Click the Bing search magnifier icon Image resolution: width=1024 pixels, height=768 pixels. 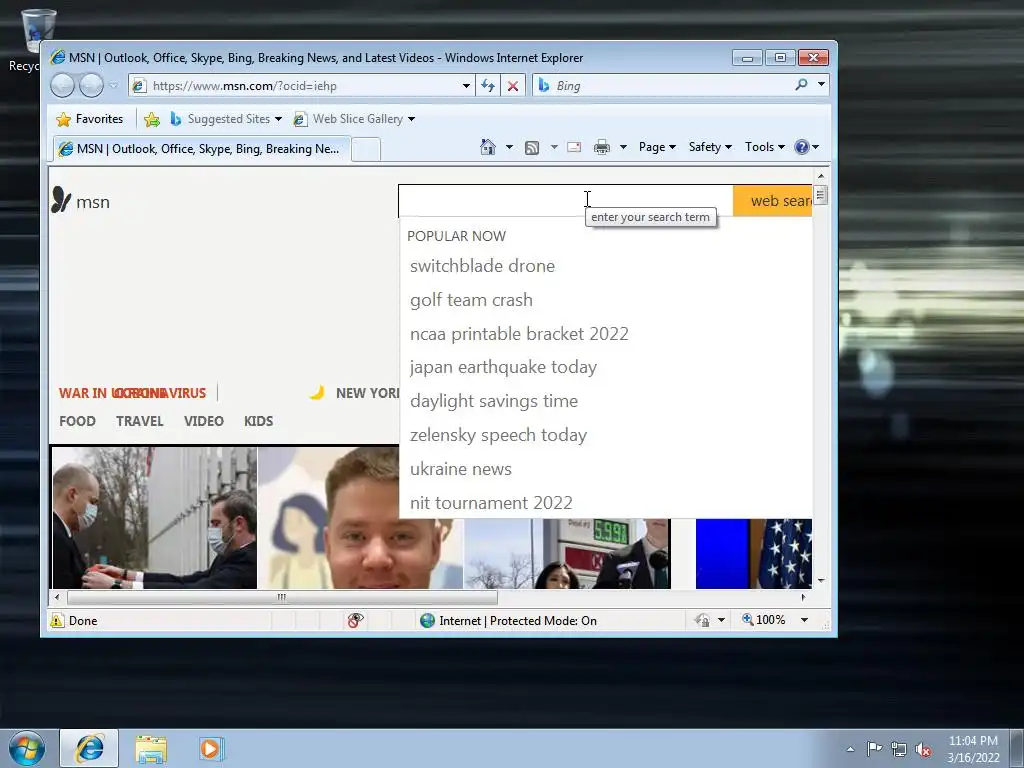tap(801, 85)
